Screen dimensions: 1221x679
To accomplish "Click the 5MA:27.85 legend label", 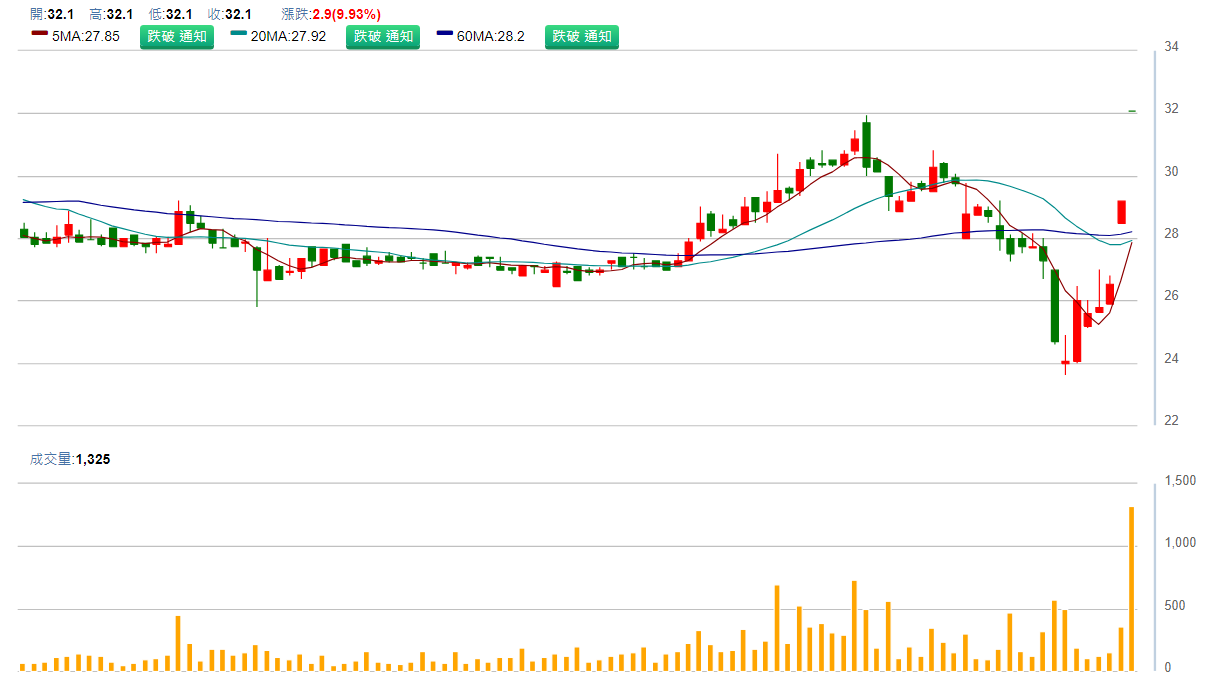I will click(86, 37).
